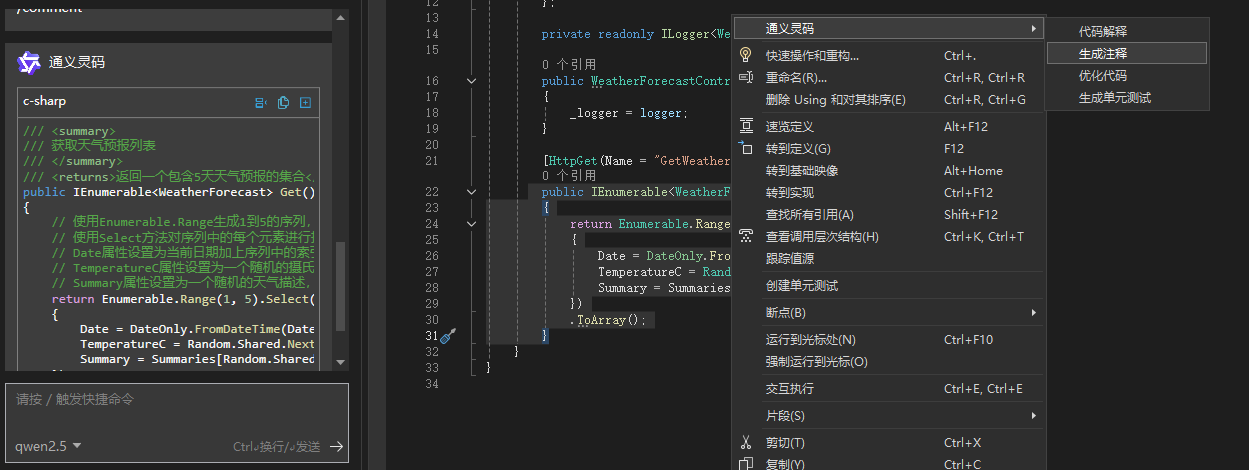The height and width of the screenshot is (470, 1249).
Task: Choose 强制运行到光标(O) from context menu
Action: pos(888,362)
